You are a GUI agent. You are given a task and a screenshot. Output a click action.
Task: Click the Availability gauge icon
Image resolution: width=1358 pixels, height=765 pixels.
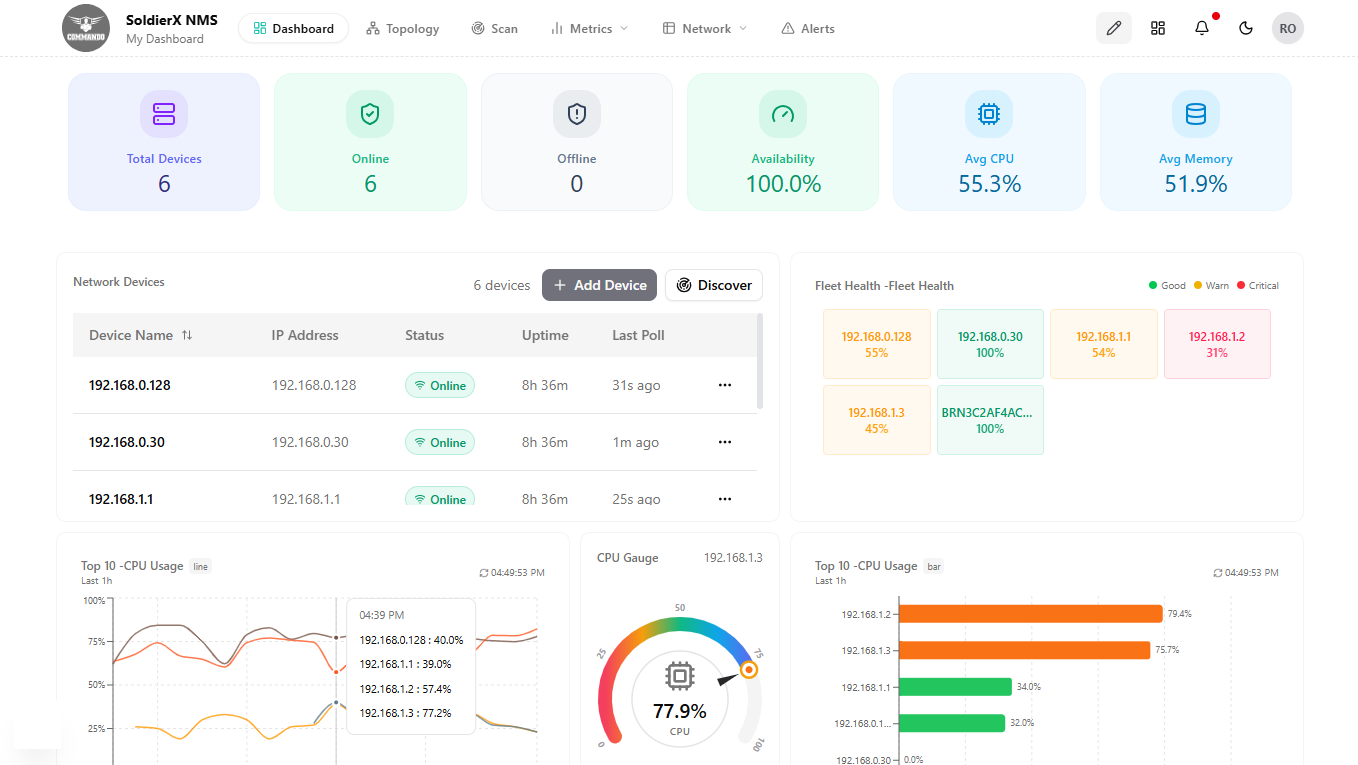(783, 114)
